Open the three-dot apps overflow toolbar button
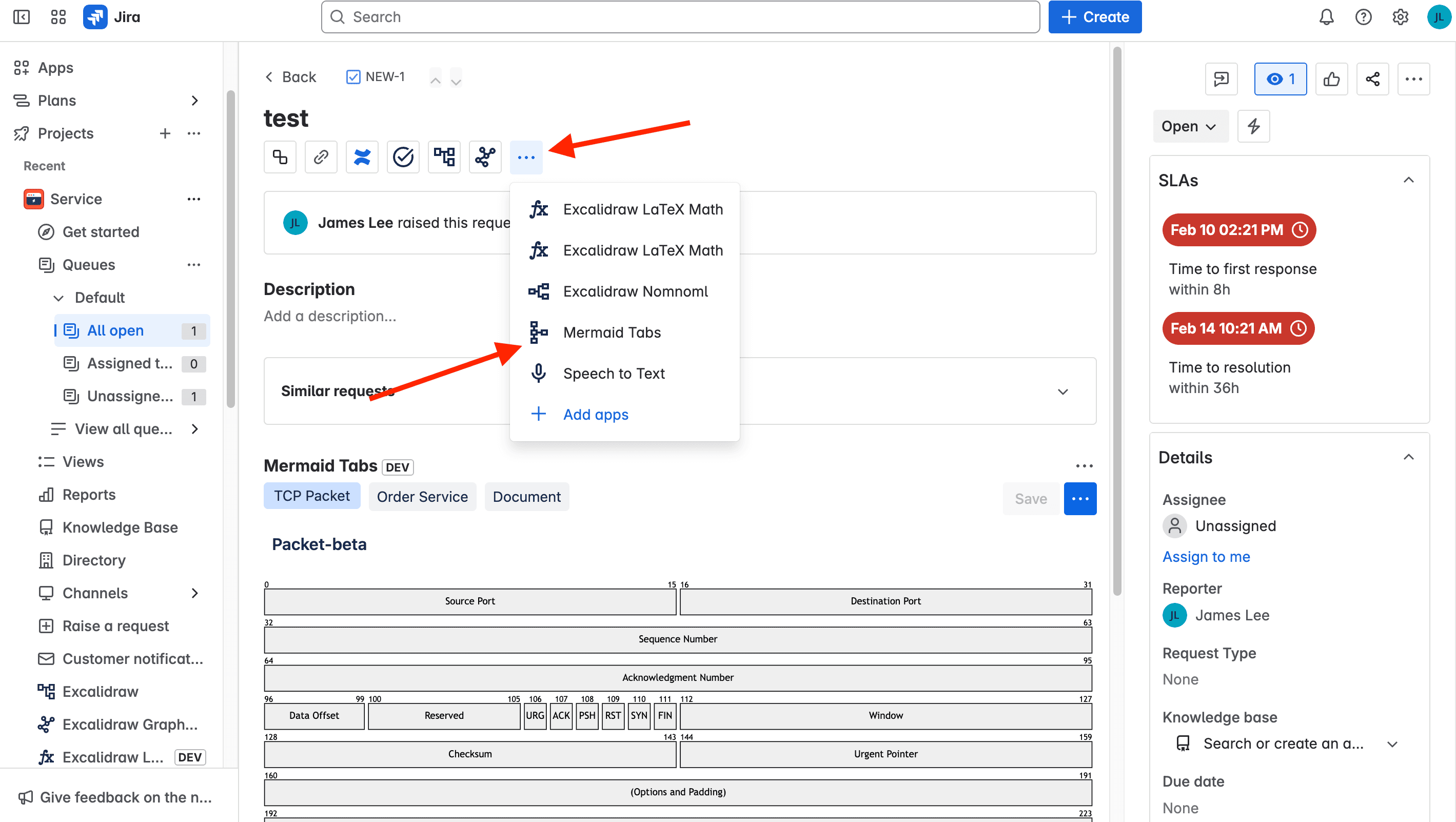Screen dimensions: 1456x822 click(x=526, y=157)
